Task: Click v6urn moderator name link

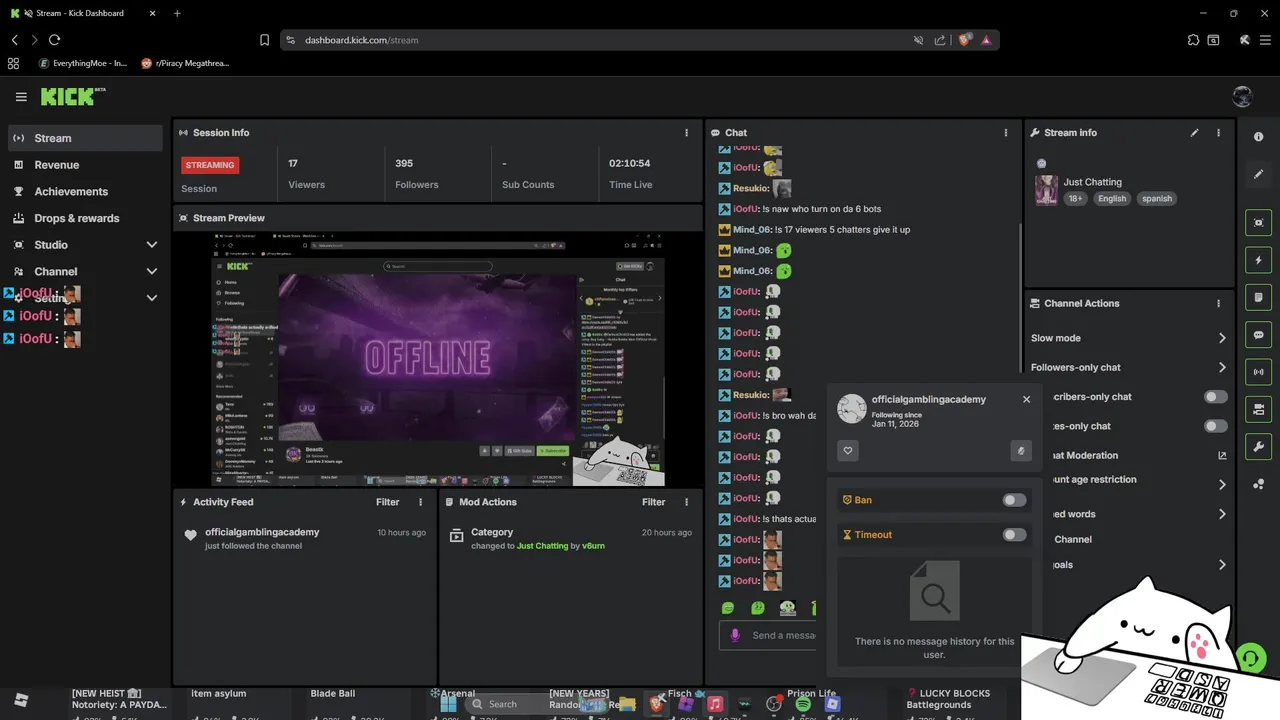Action: (x=593, y=546)
